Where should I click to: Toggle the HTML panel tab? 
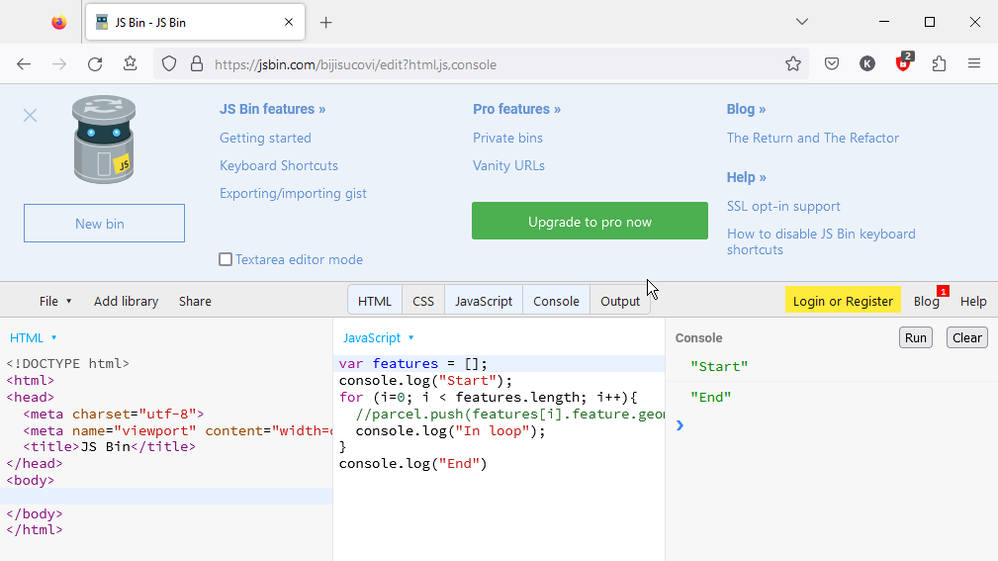374,301
